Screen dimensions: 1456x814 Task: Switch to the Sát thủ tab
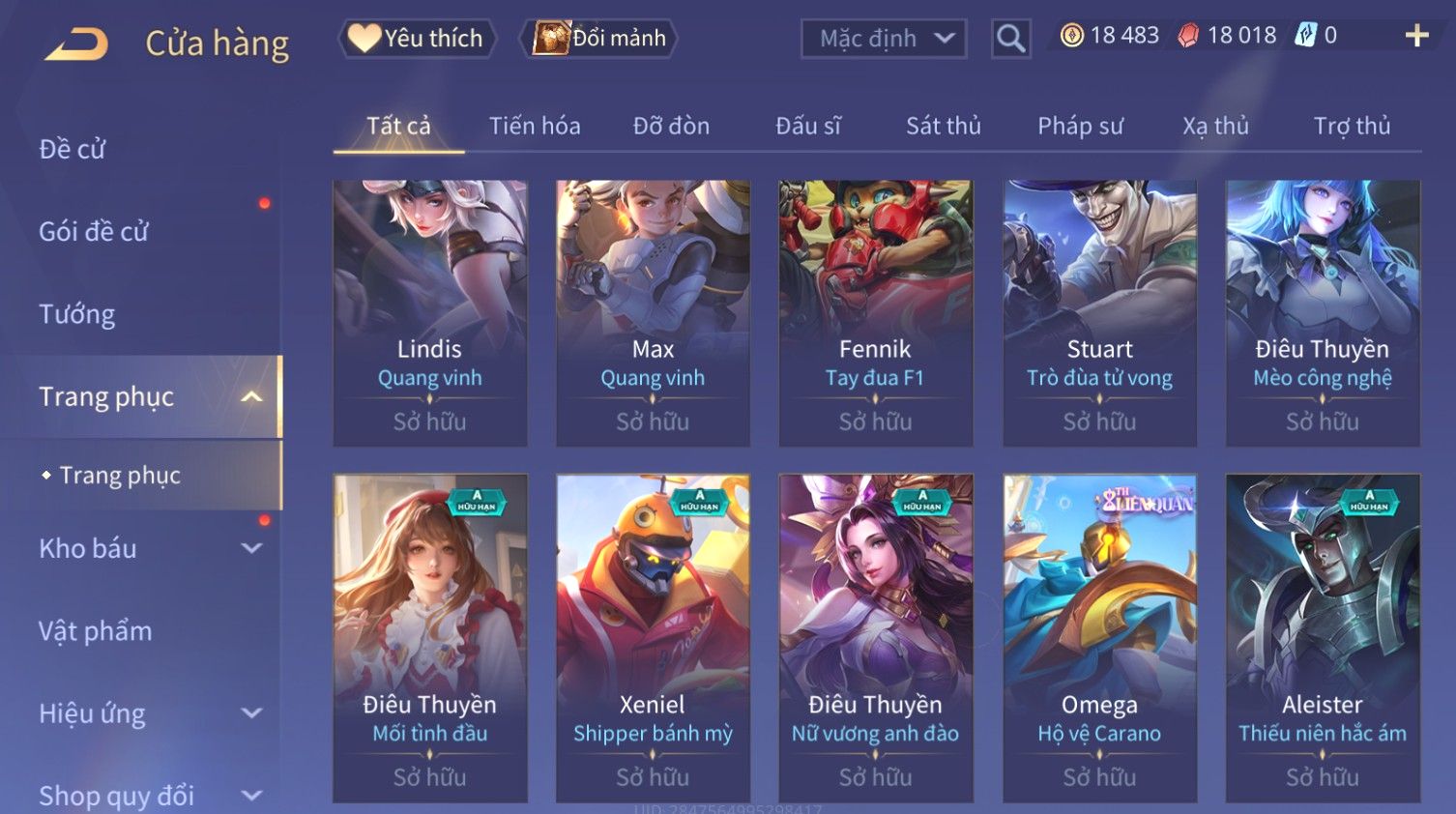(943, 126)
